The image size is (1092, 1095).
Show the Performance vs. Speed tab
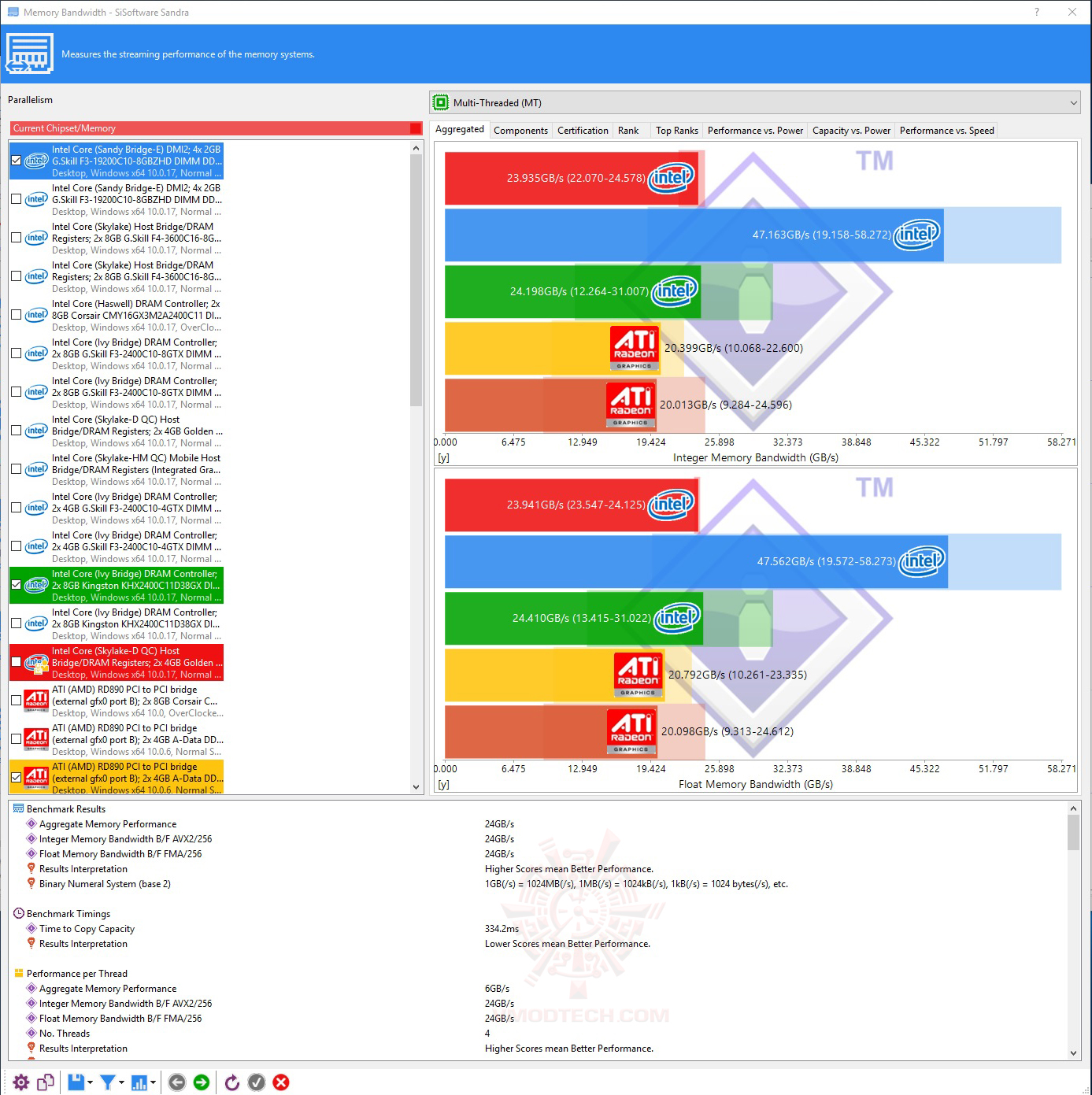point(946,131)
